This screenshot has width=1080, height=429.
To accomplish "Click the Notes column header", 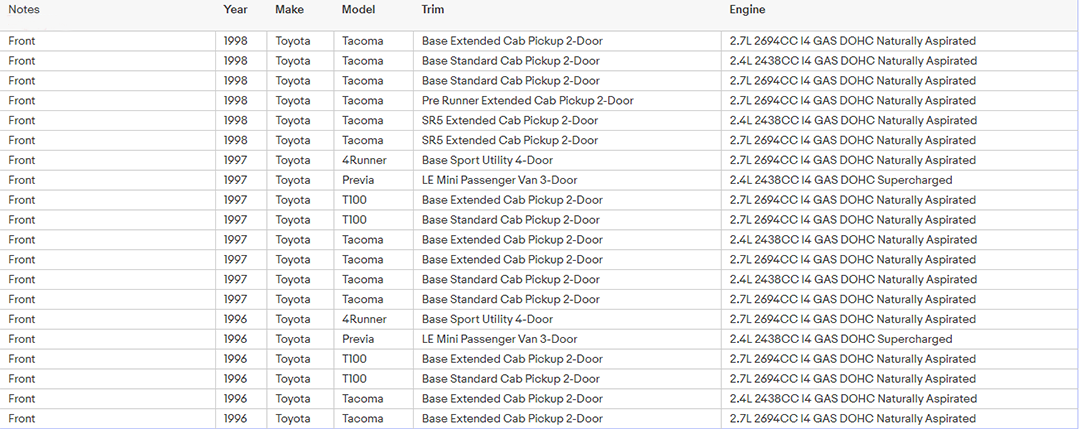I will [x=24, y=10].
